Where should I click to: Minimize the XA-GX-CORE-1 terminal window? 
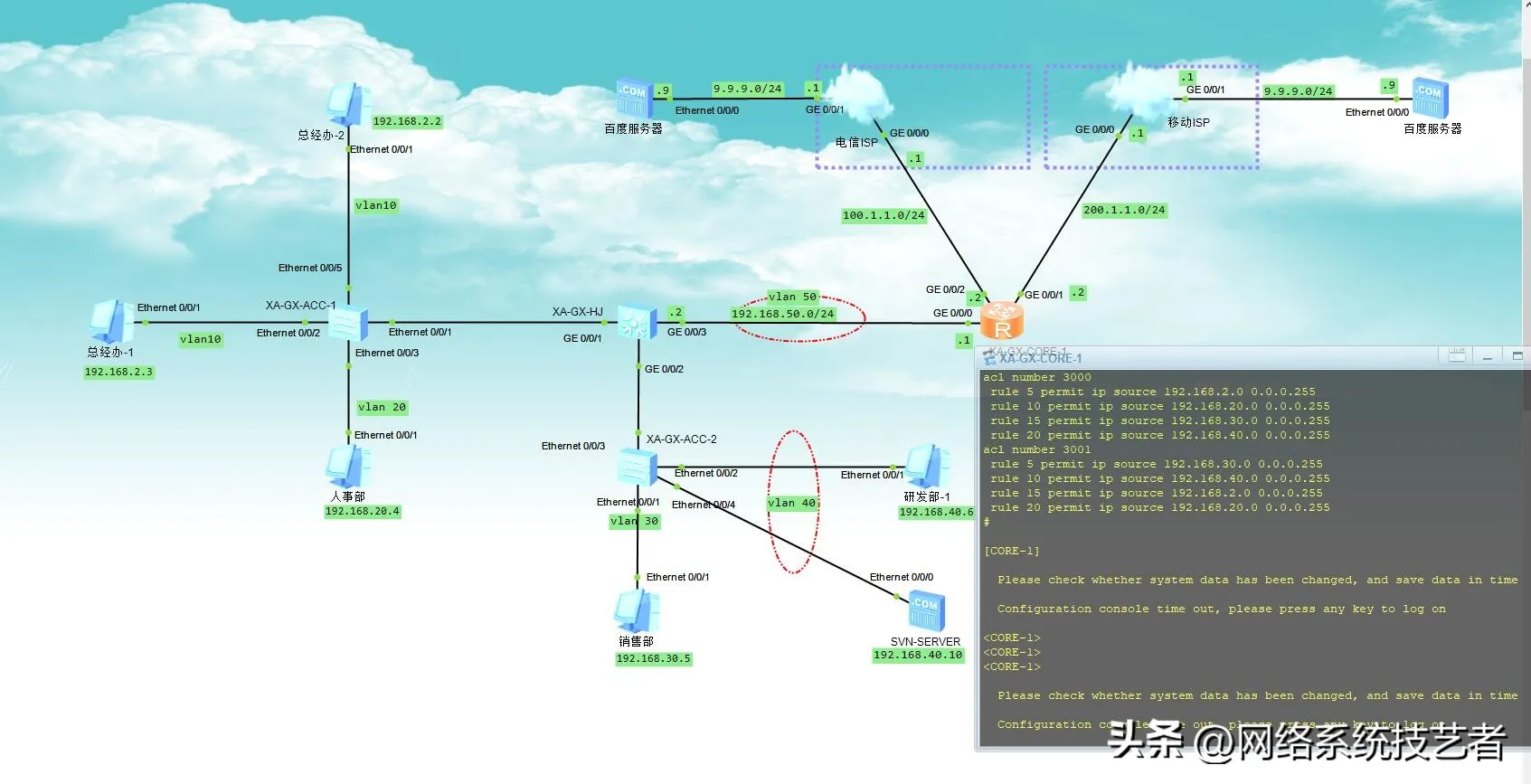coord(1487,357)
